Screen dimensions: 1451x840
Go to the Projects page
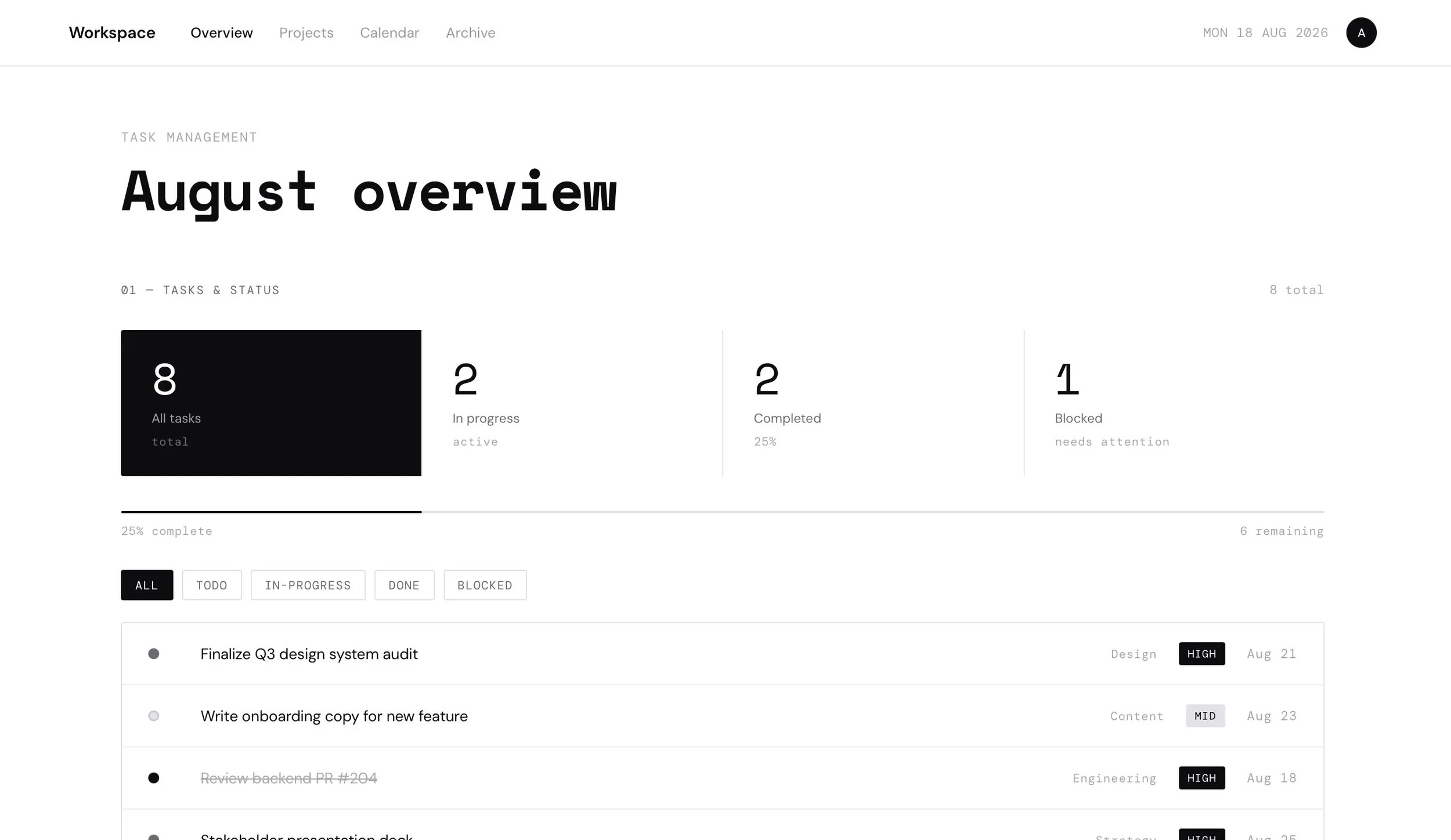[x=306, y=32]
